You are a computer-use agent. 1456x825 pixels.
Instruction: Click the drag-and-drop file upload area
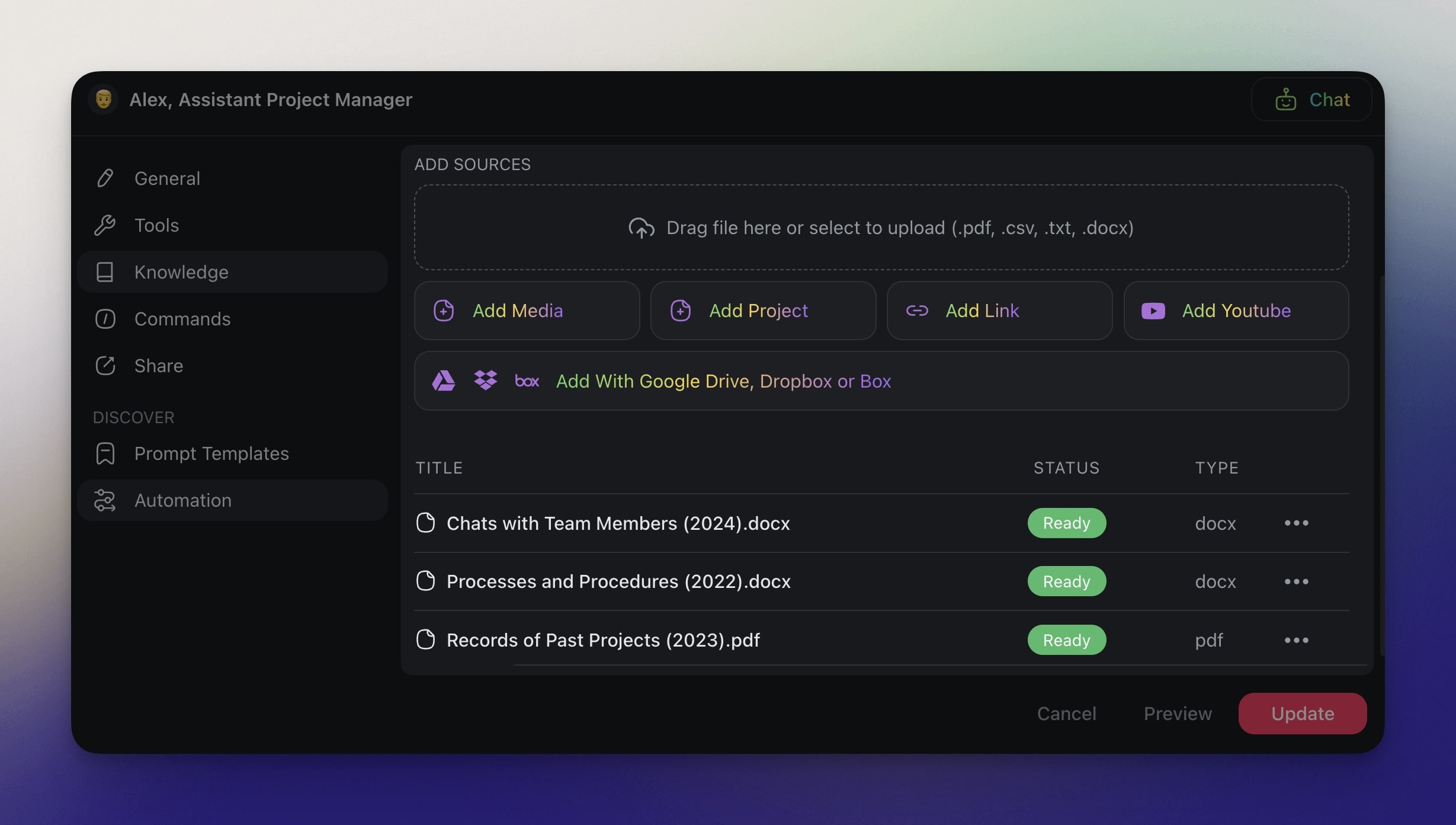pos(881,228)
